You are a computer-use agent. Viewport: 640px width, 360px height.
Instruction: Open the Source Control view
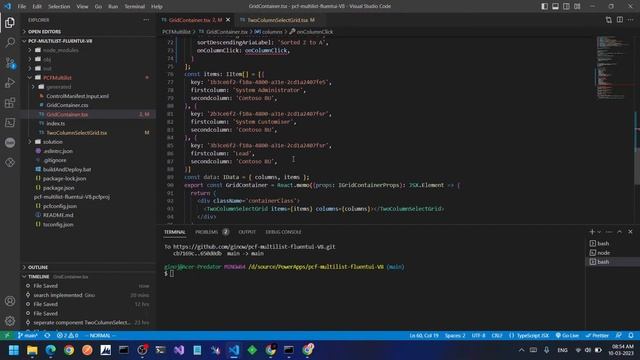(10, 62)
